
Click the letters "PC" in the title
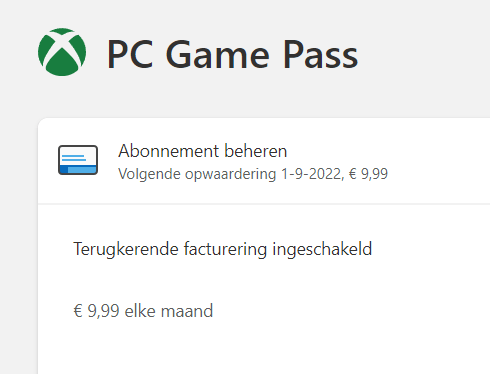click(130, 54)
